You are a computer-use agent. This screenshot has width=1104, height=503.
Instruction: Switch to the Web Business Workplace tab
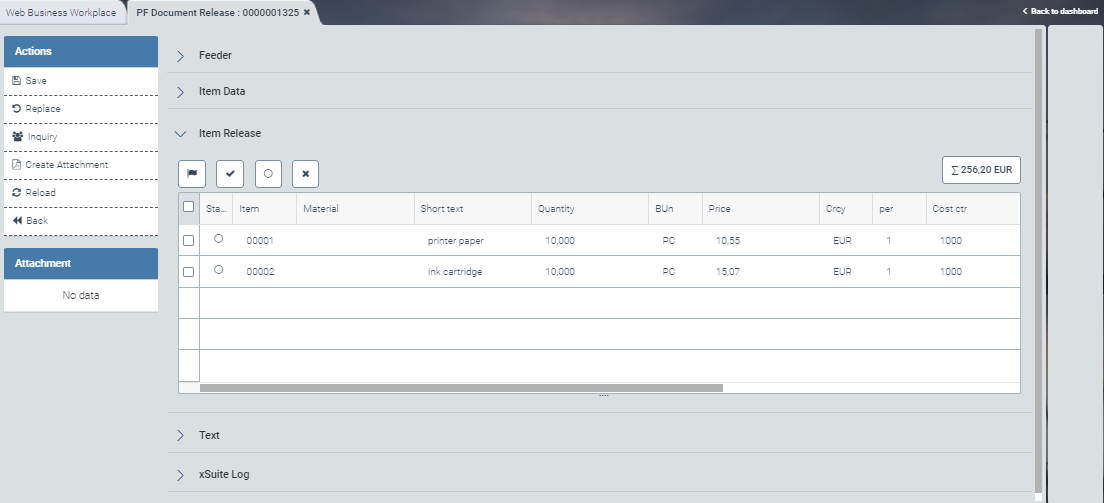coord(61,12)
